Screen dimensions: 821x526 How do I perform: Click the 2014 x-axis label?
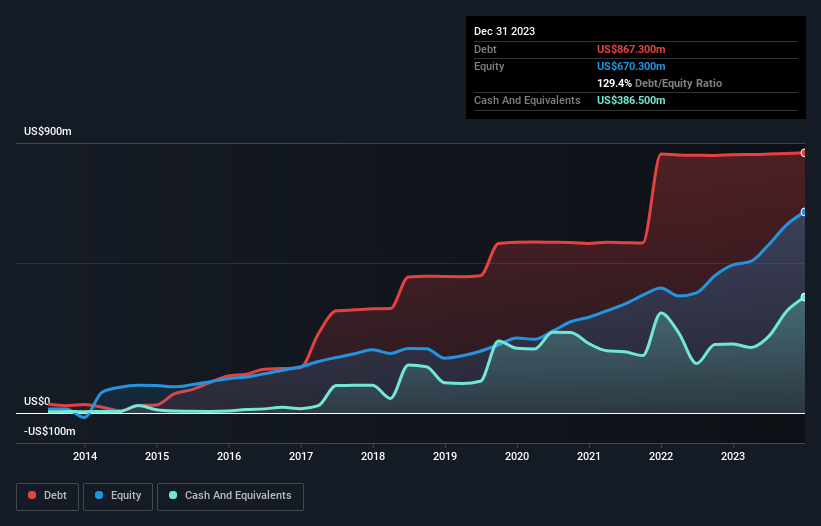pos(85,456)
